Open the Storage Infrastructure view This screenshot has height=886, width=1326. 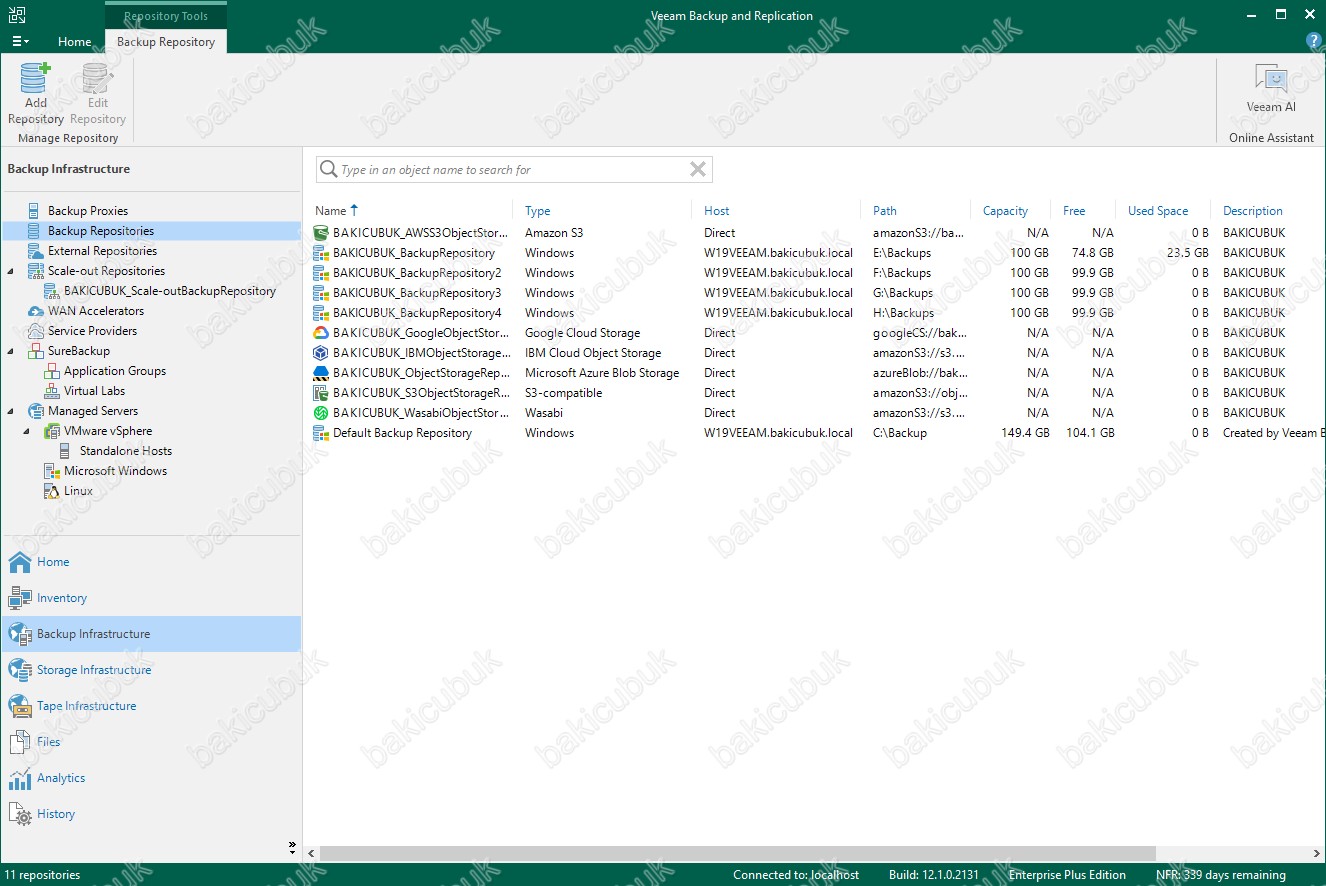151,670
